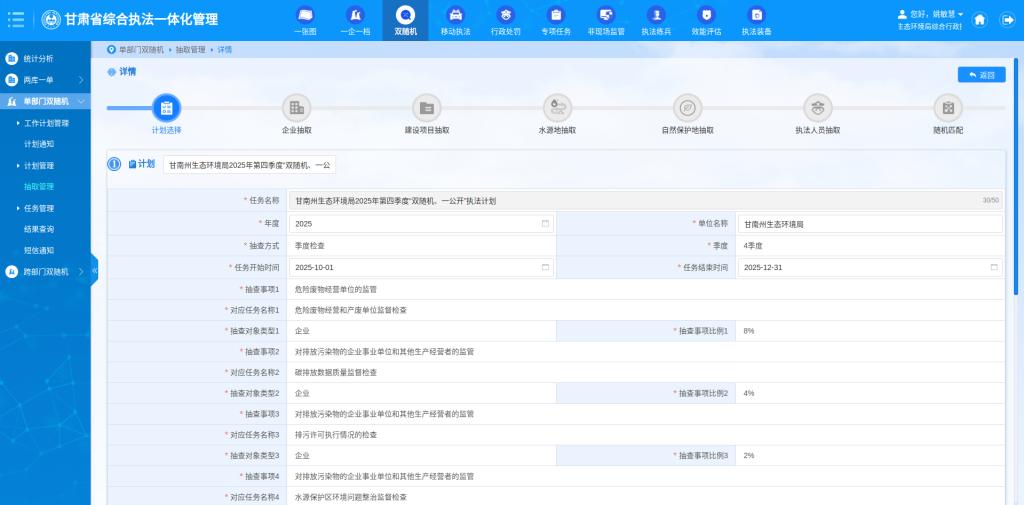
Task: Open the 移动执法 module icon
Action: (x=455, y=16)
